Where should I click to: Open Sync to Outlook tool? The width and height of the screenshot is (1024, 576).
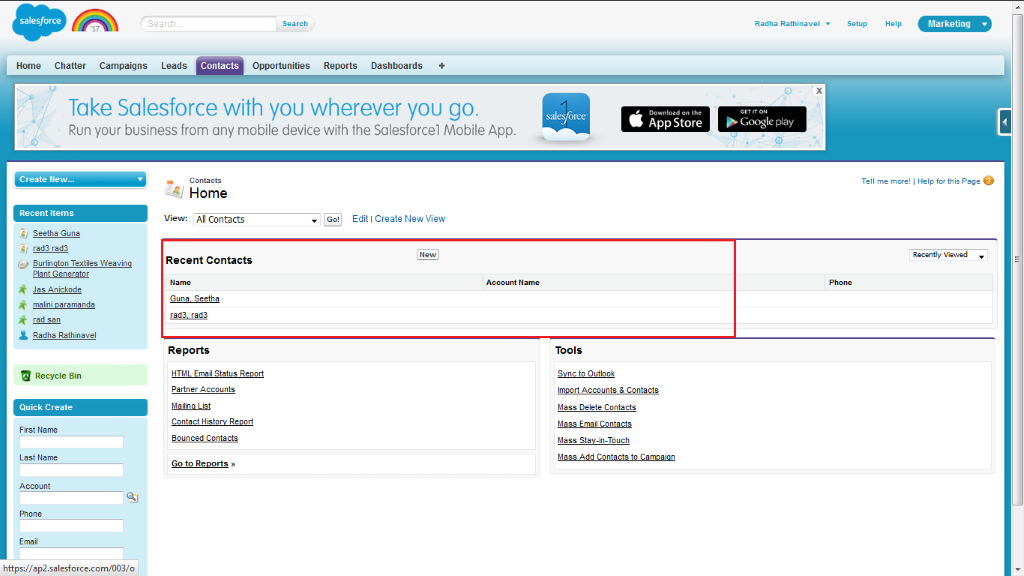pyautogui.click(x=586, y=374)
